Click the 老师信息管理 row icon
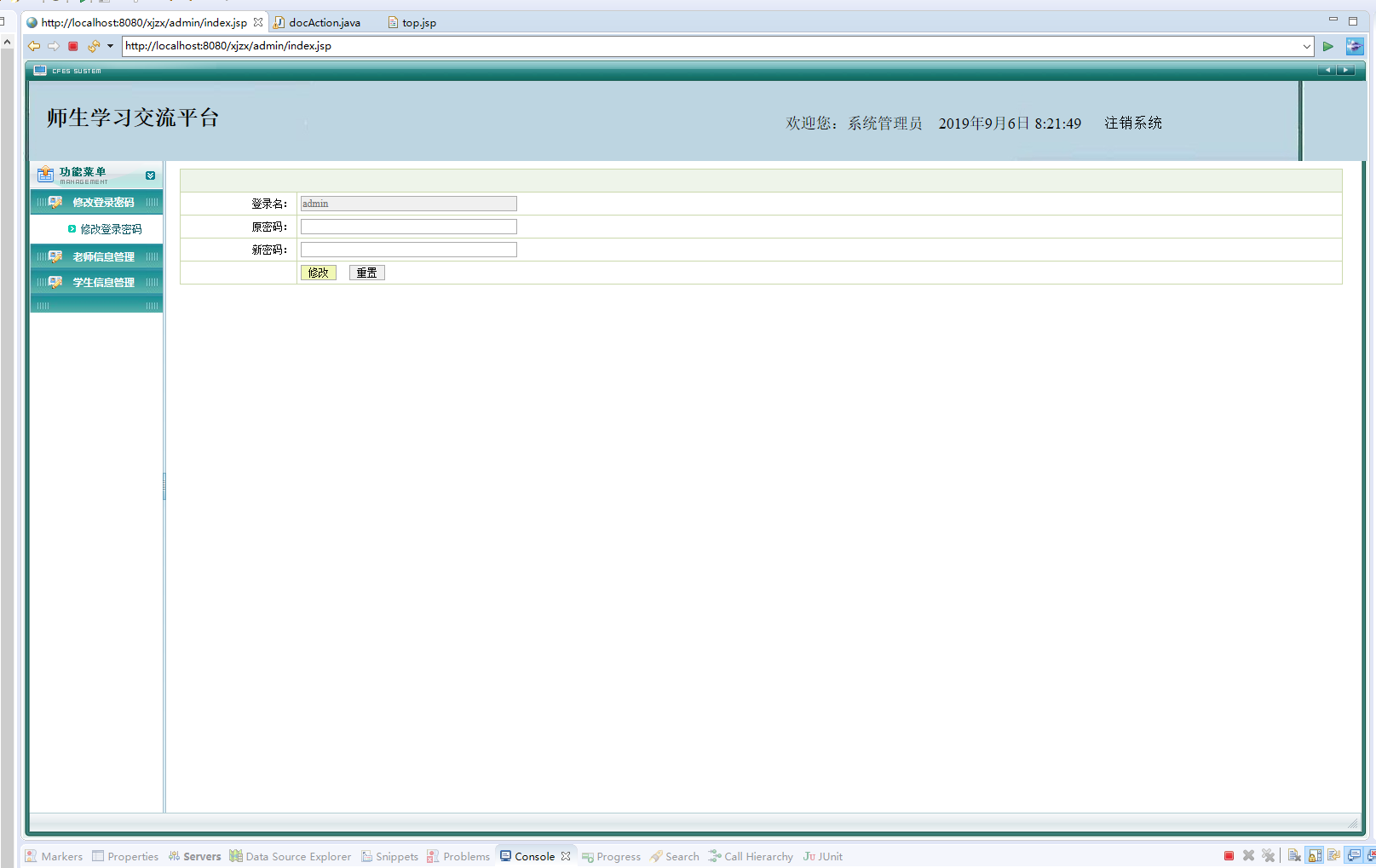1376x868 pixels. point(55,256)
